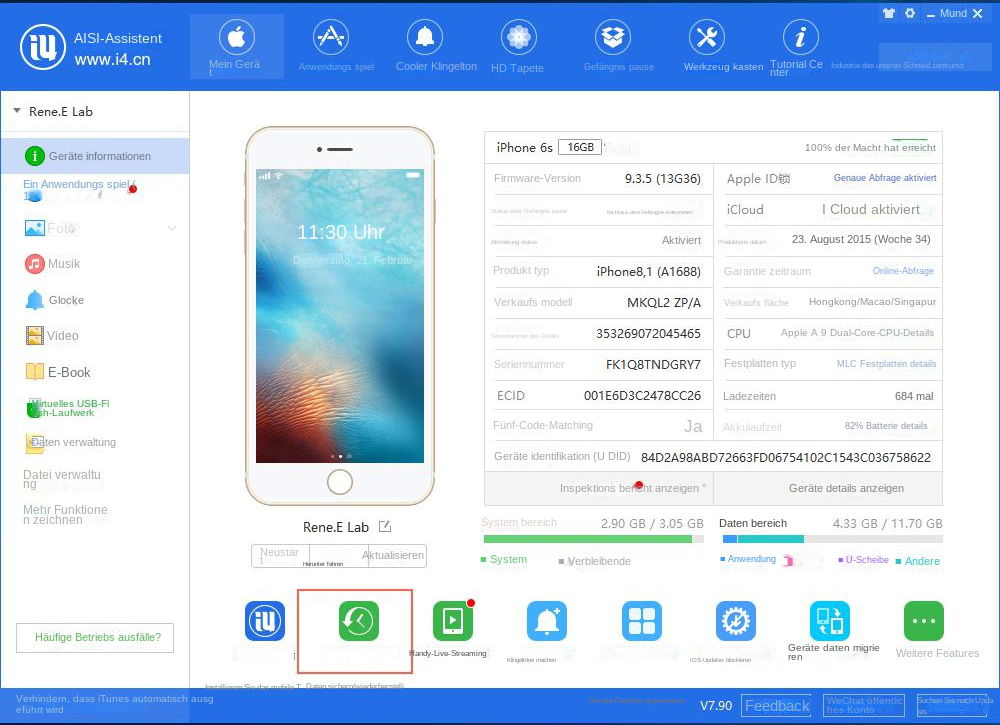Click the Feedback button
The width and height of the screenshot is (1000, 725).
[776, 706]
